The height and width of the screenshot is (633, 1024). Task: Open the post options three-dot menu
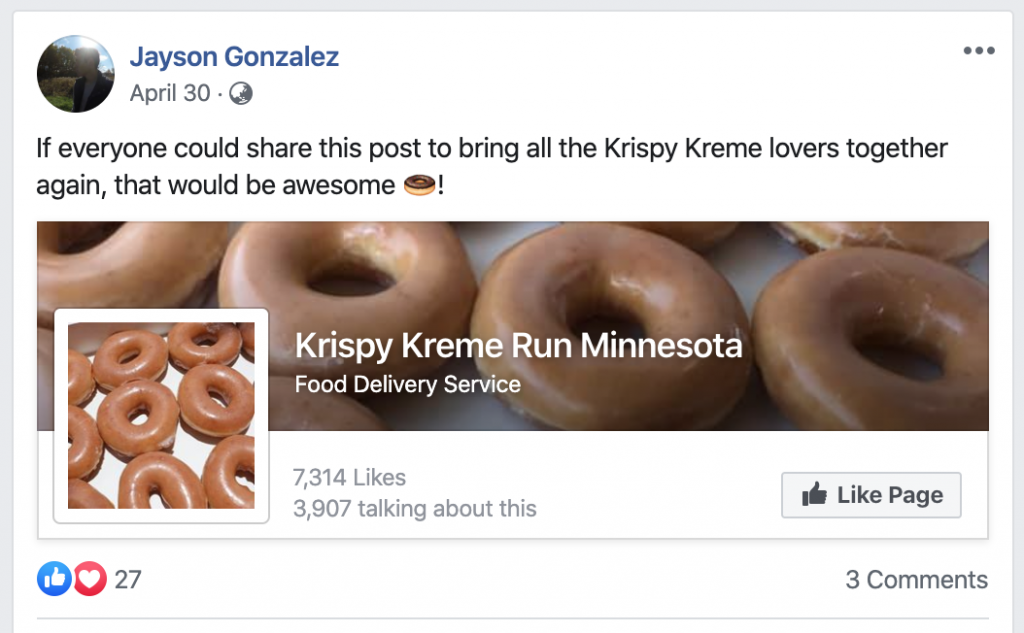click(978, 52)
